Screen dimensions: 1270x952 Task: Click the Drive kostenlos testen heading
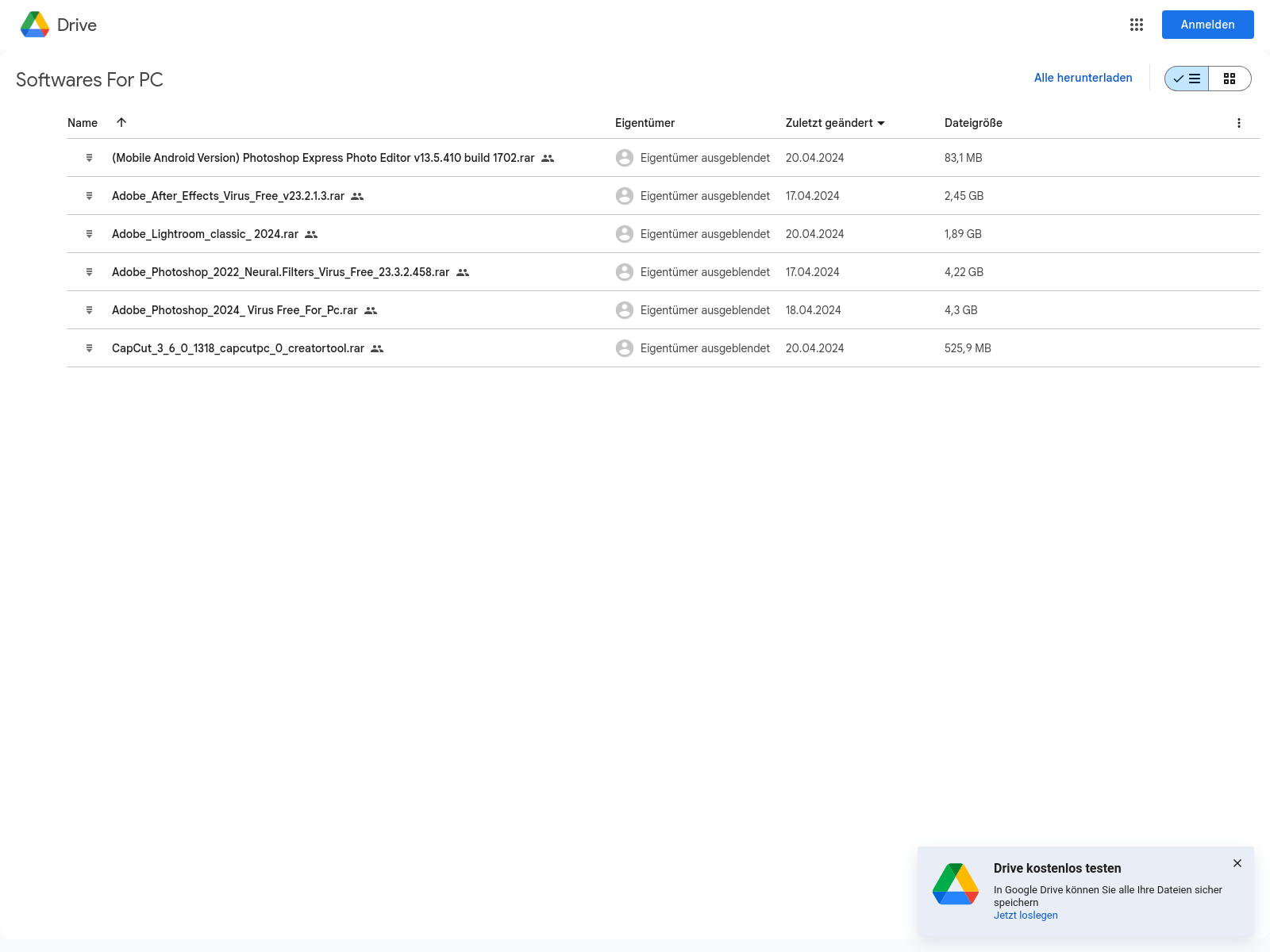(1057, 869)
